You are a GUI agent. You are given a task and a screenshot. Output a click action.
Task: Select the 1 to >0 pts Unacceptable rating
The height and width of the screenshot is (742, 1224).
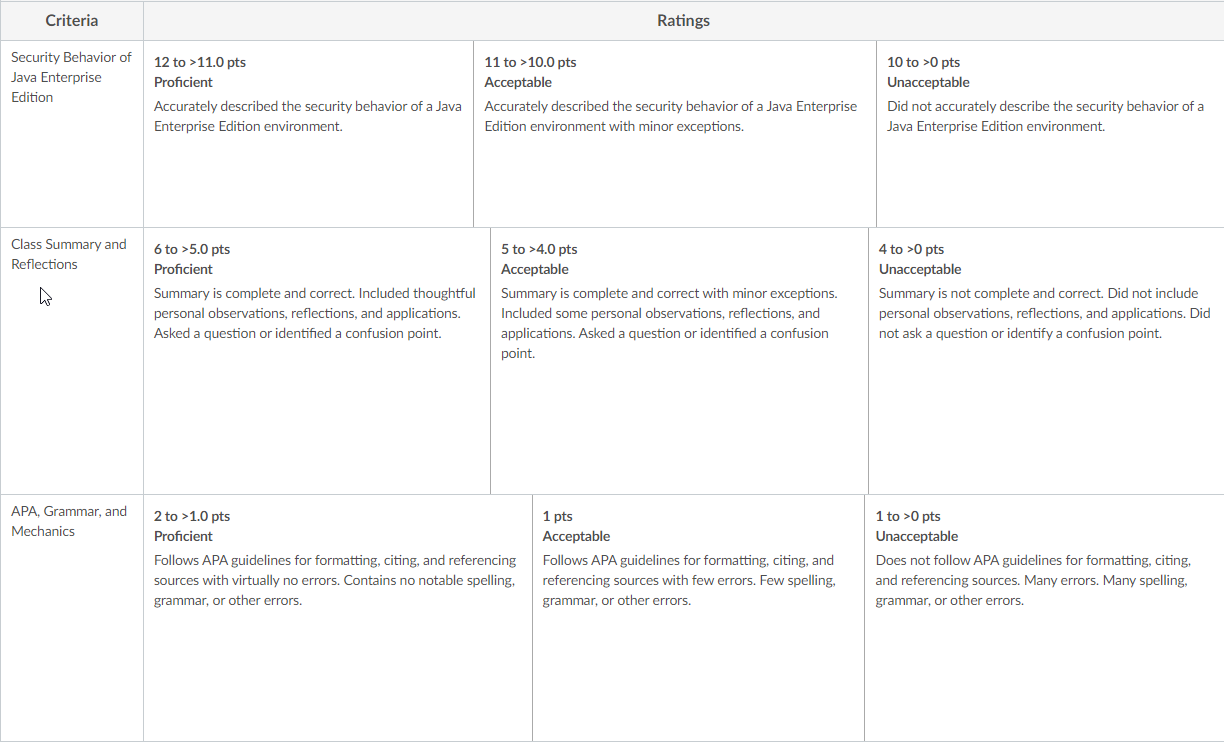1044,618
